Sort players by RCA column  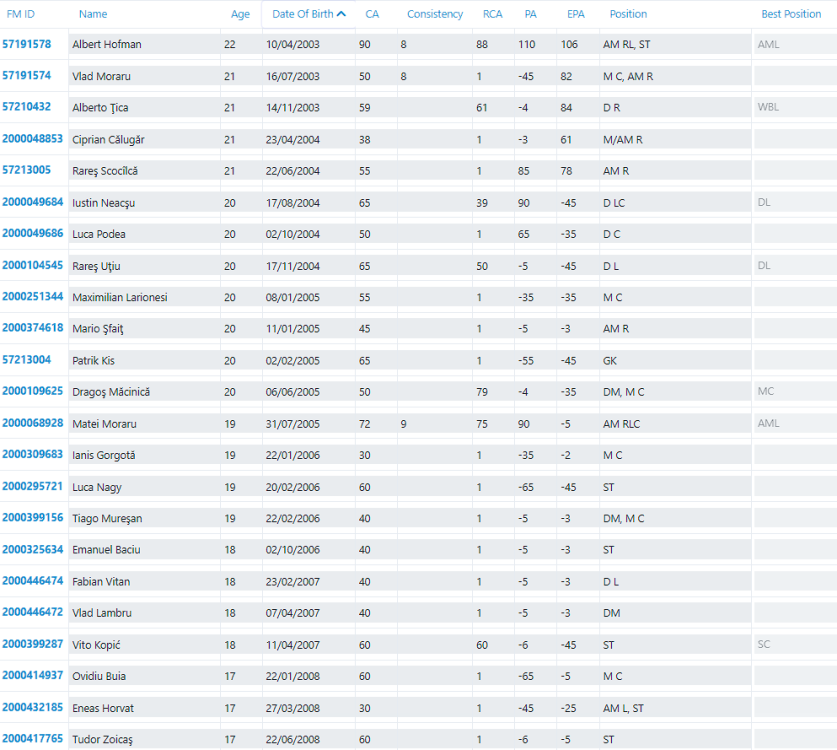[x=492, y=14]
